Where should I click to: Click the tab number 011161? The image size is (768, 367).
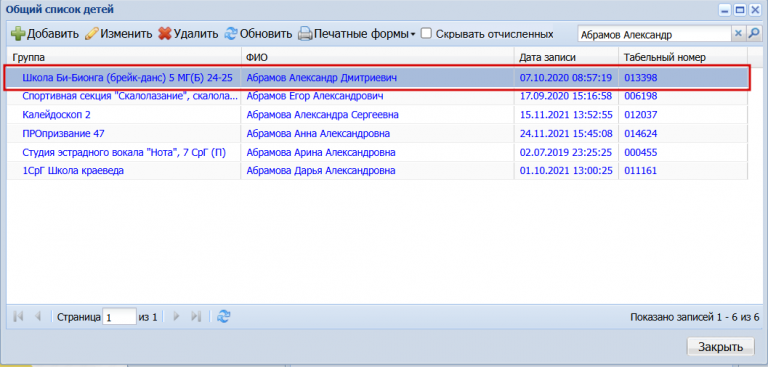pyautogui.click(x=683, y=171)
